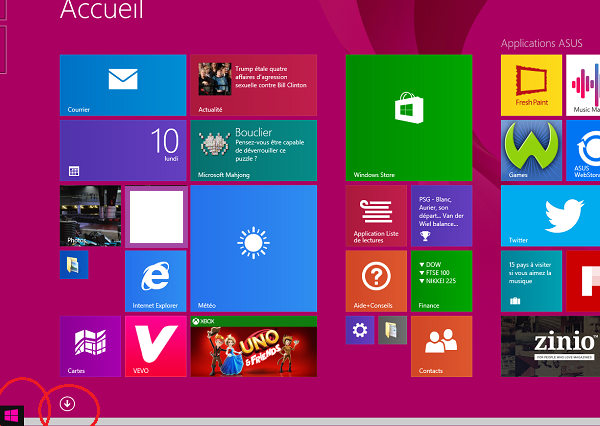The image size is (600, 426).
Task: Click the Windows Start button
Action: pos(11,416)
